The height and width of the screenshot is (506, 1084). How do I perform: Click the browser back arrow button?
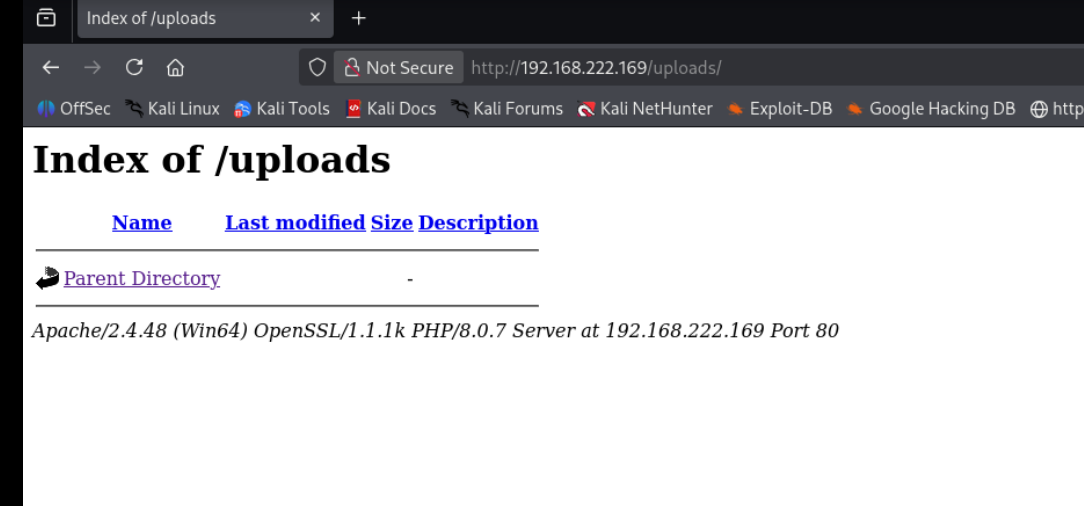pyautogui.click(x=51, y=68)
